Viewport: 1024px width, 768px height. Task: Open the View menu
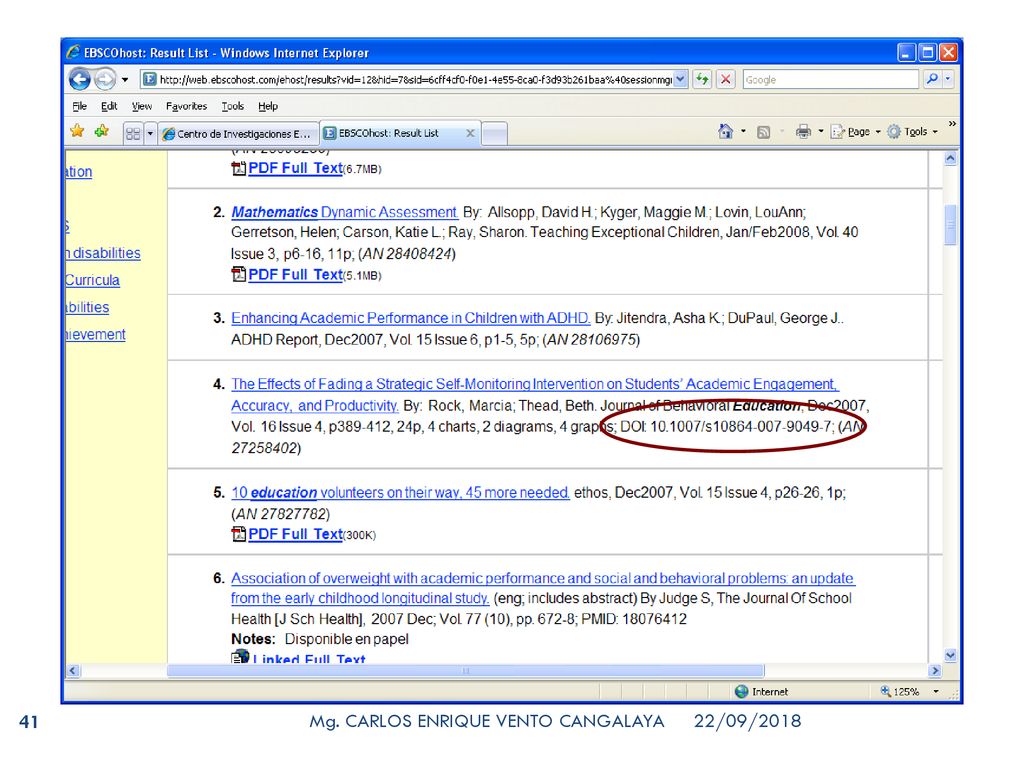click(x=142, y=106)
